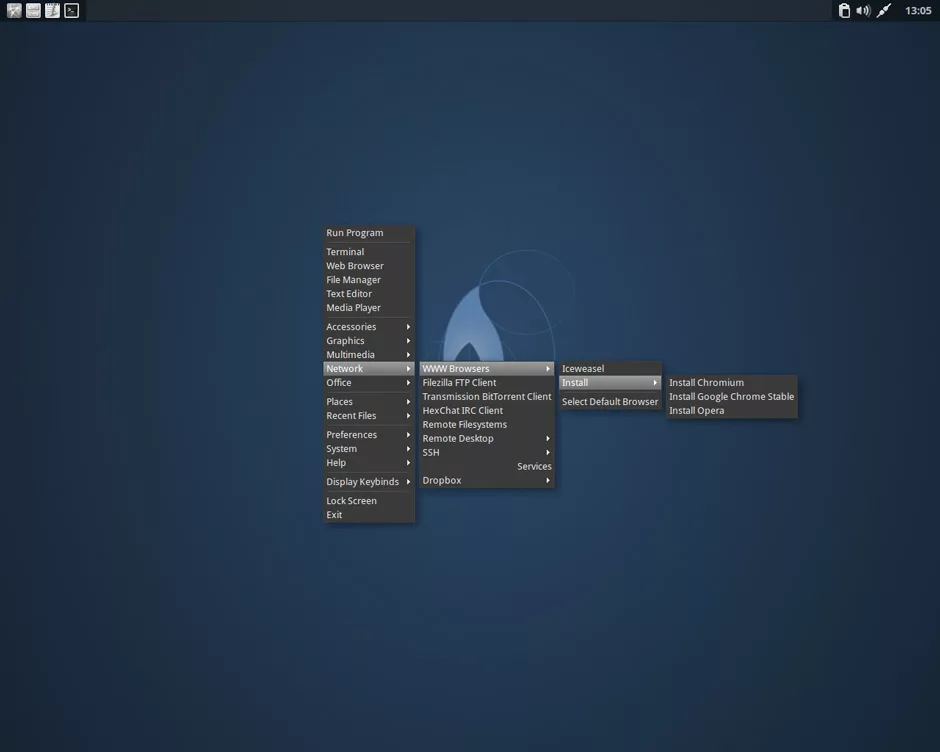The width and height of the screenshot is (940, 752).
Task: Expand the Accessories submenu
Action: (x=369, y=327)
